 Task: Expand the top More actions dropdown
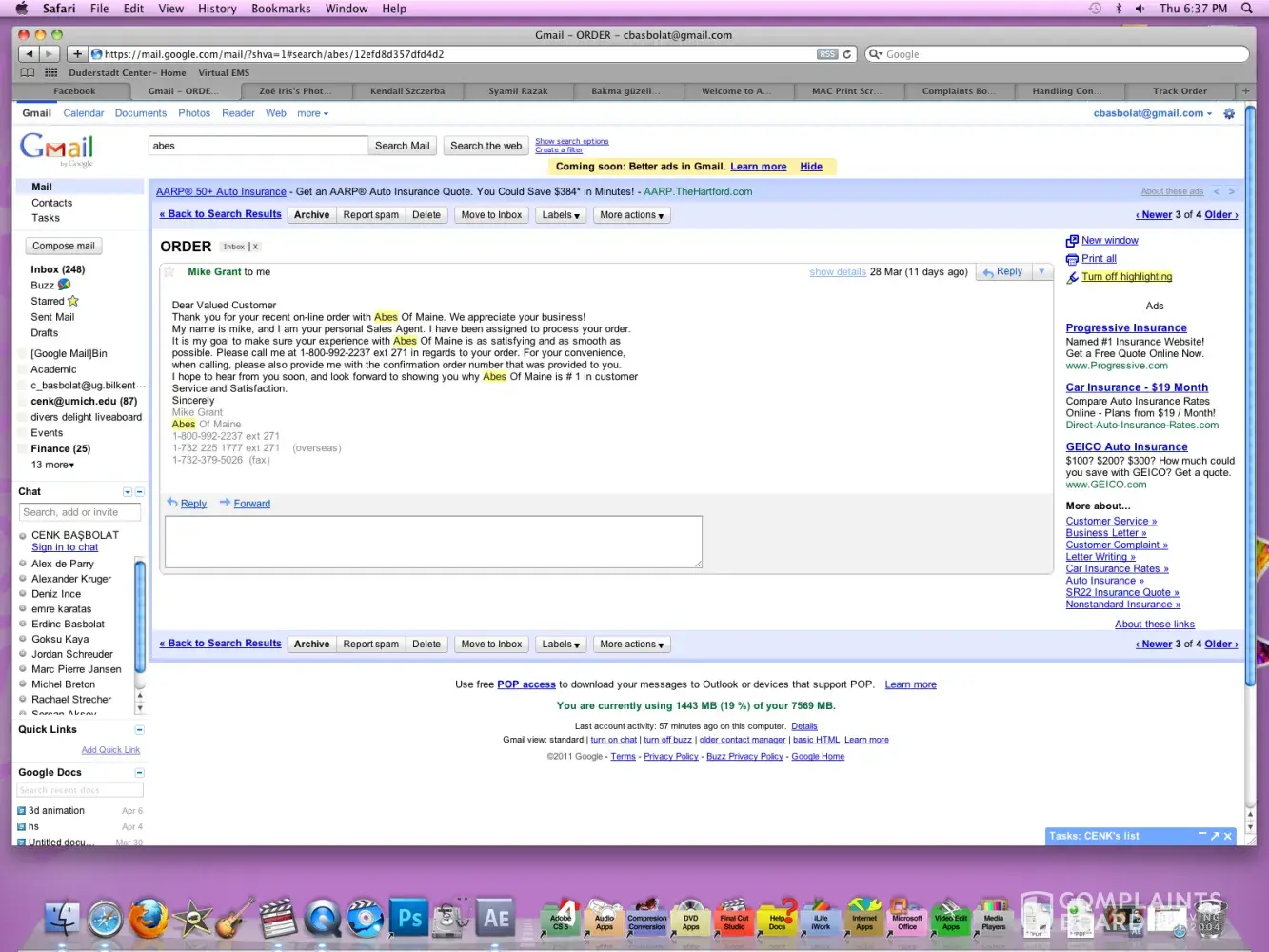click(x=631, y=215)
